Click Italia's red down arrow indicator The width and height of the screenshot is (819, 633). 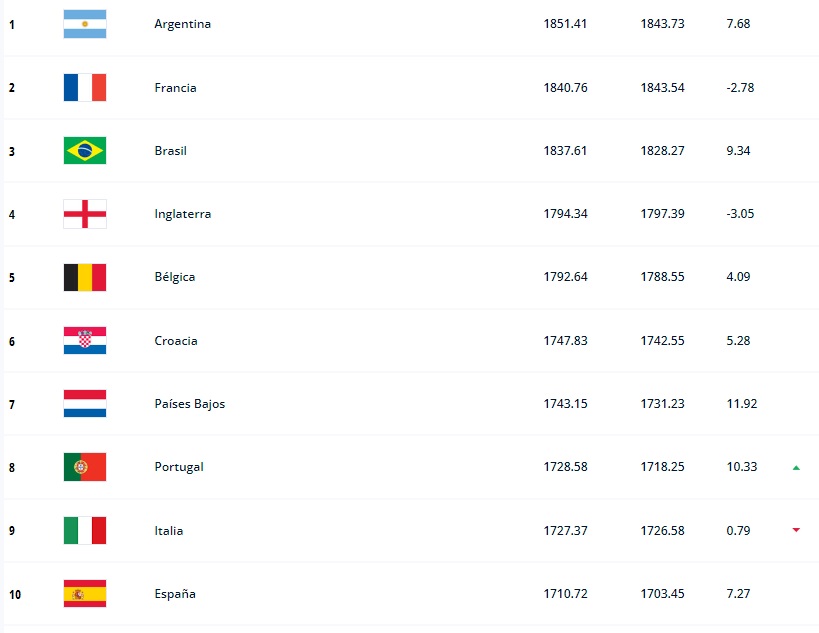click(x=796, y=530)
